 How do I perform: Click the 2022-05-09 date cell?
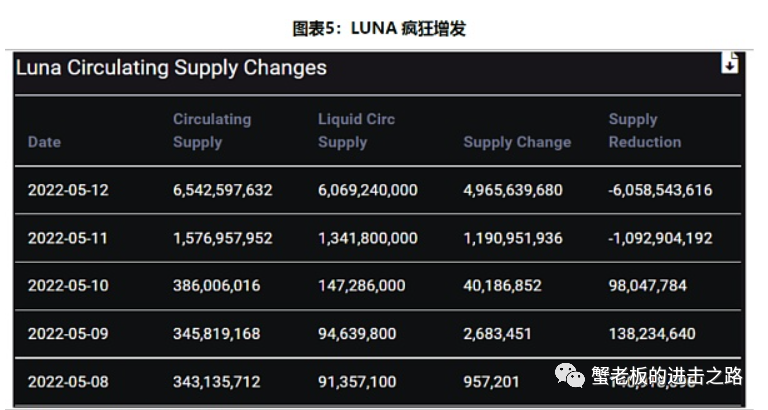click(68, 334)
